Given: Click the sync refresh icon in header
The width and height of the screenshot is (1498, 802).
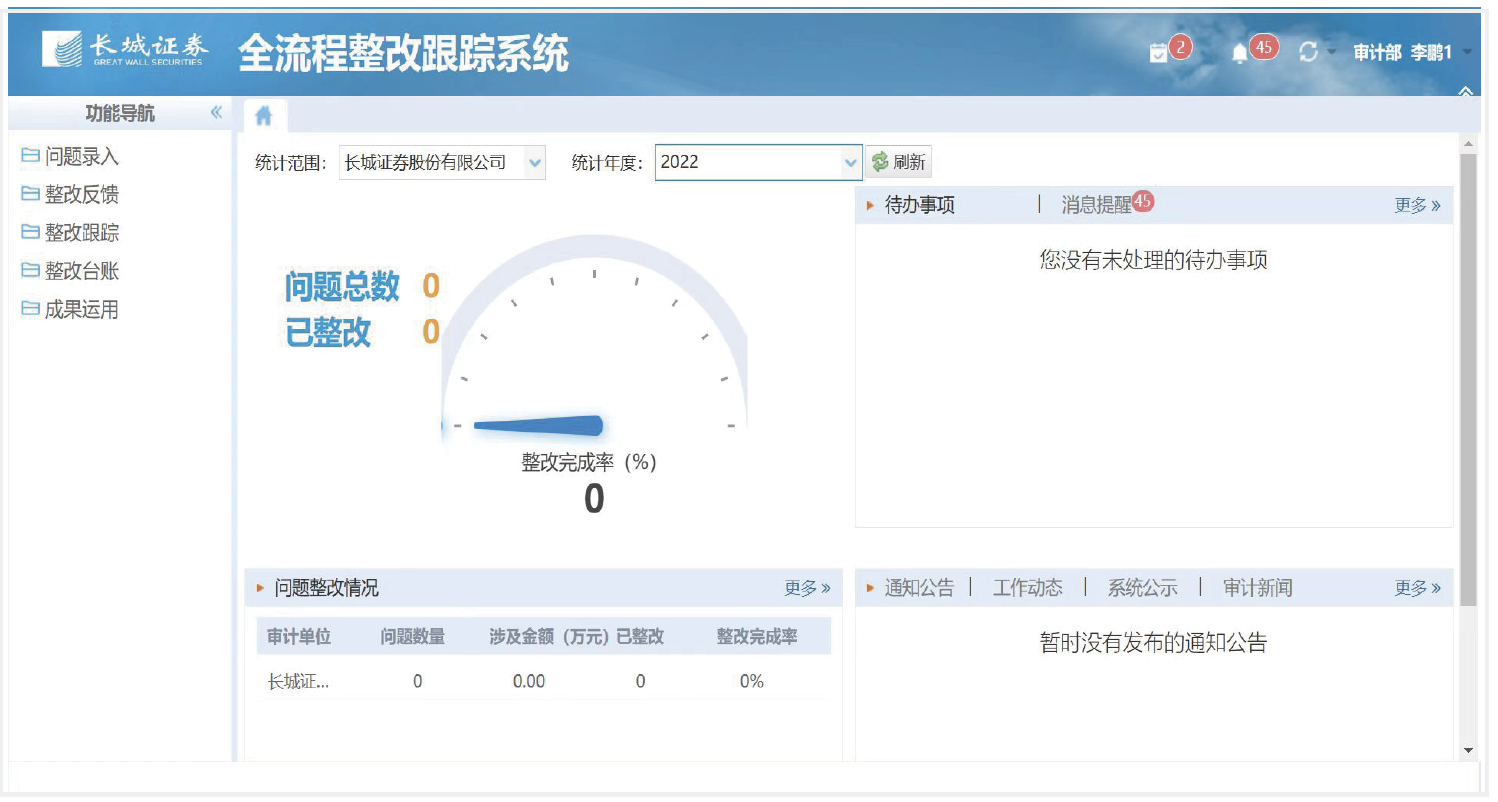Looking at the screenshot, I should coord(1308,52).
